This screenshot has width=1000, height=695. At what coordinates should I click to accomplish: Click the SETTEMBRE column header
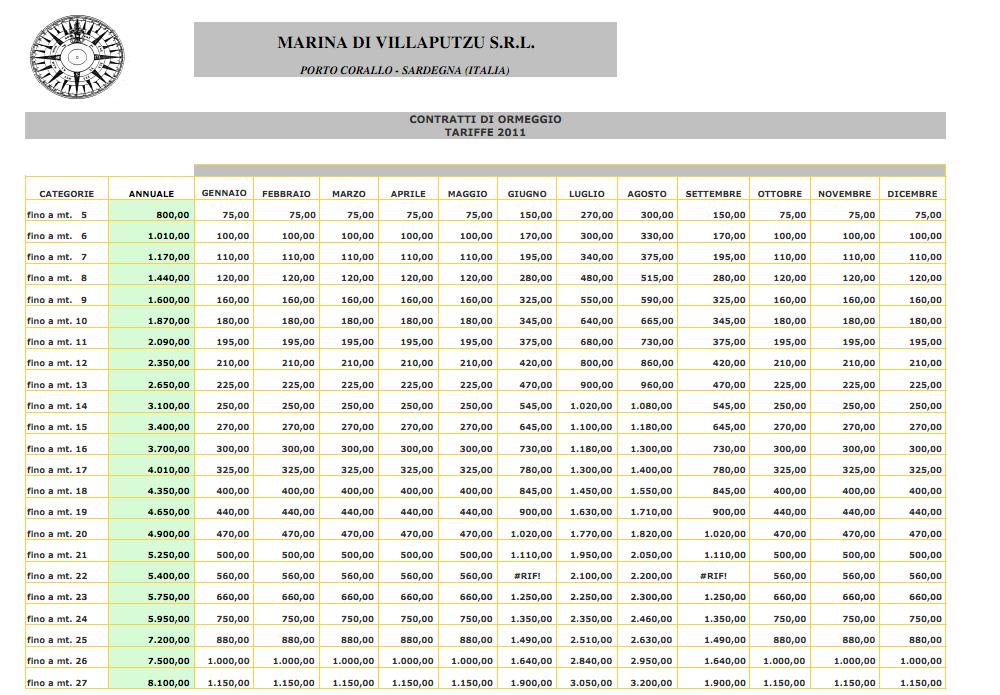click(714, 194)
